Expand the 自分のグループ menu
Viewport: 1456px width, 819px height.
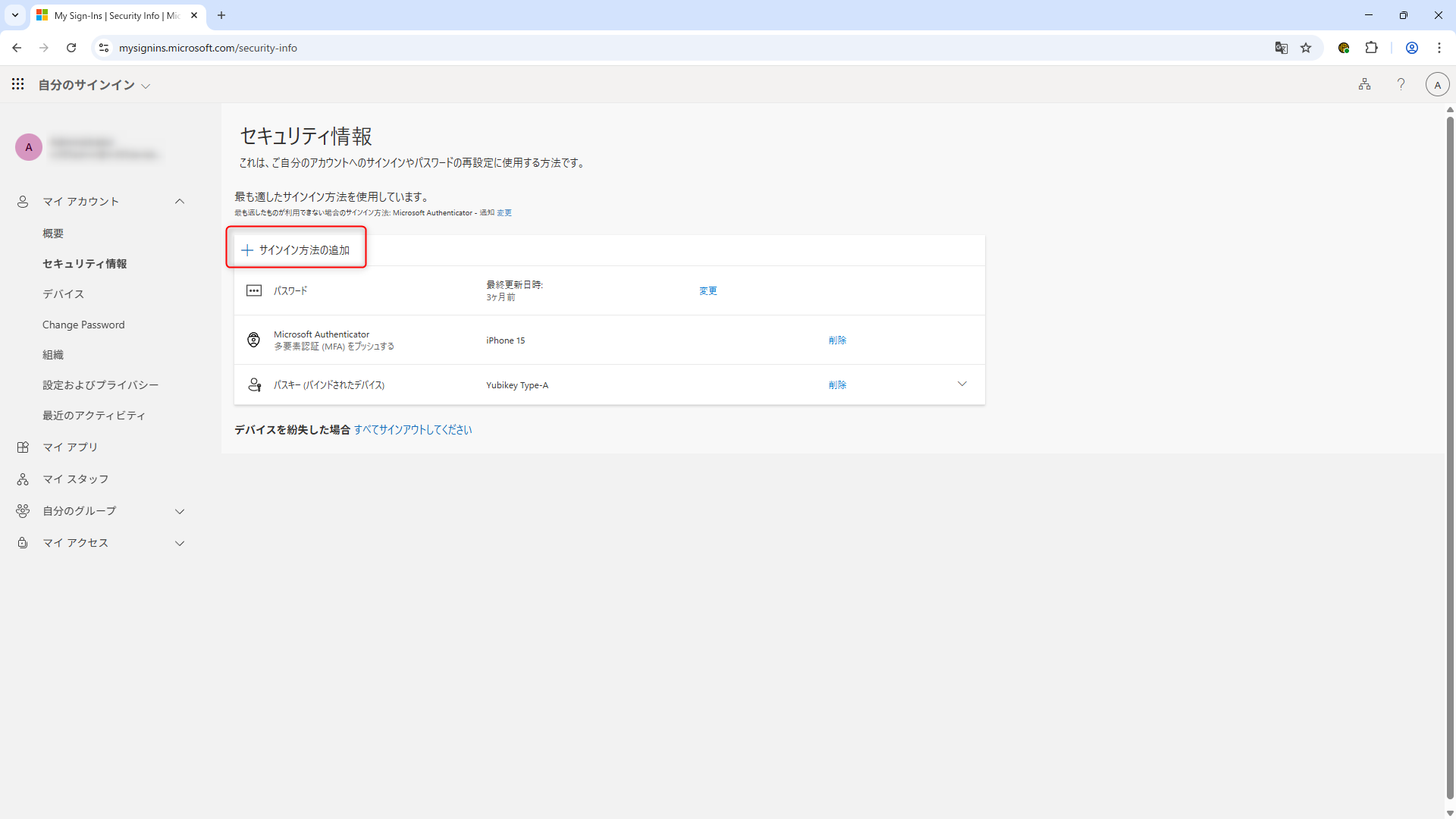[x=179, y=511]
